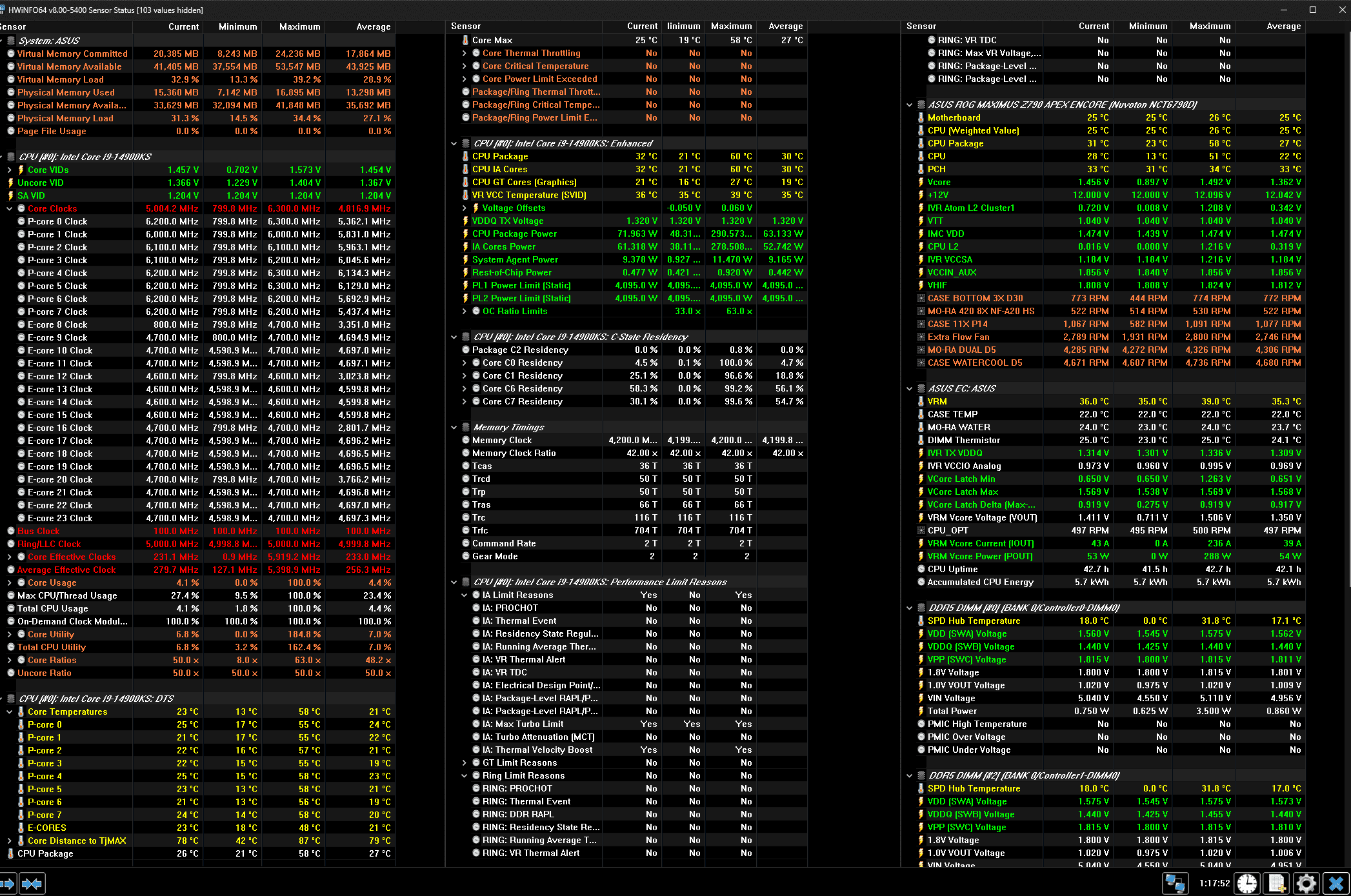1351x896 pixels.
Task: Select VRM Vcore Current (IOUT) row
Action: point(1105,543)
